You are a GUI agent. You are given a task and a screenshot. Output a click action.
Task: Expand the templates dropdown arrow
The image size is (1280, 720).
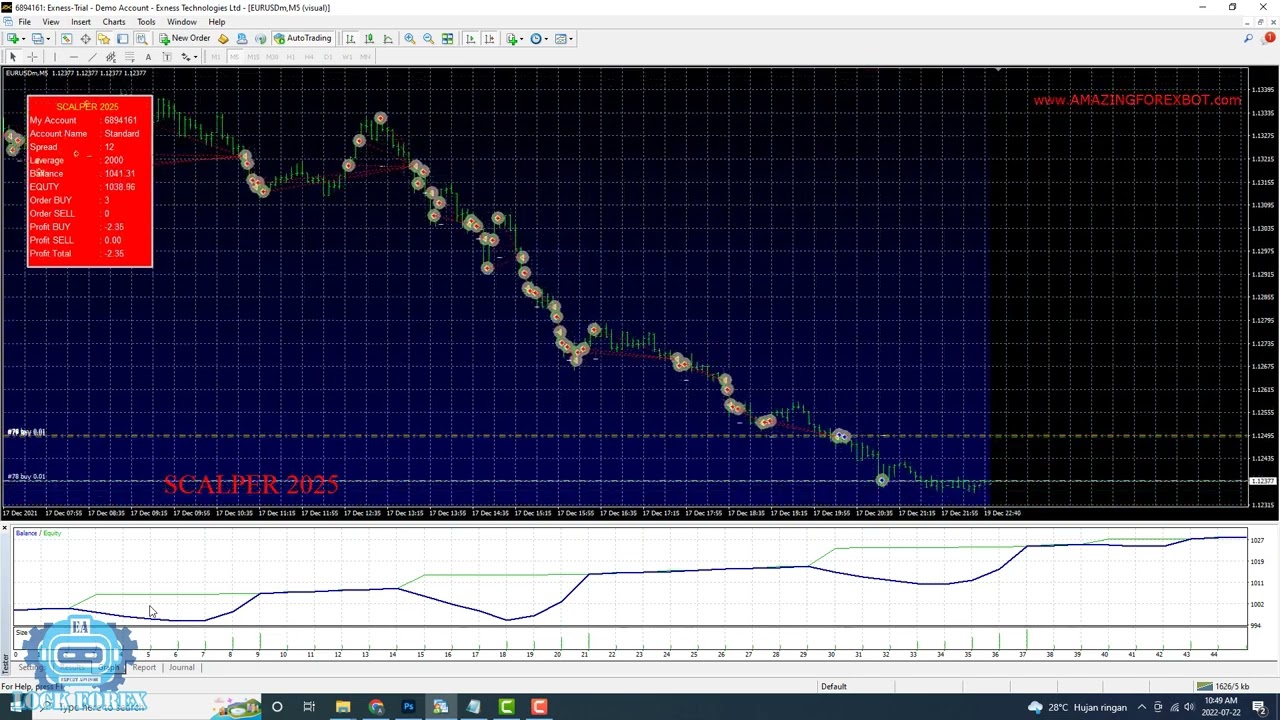[x=571, y=39]
